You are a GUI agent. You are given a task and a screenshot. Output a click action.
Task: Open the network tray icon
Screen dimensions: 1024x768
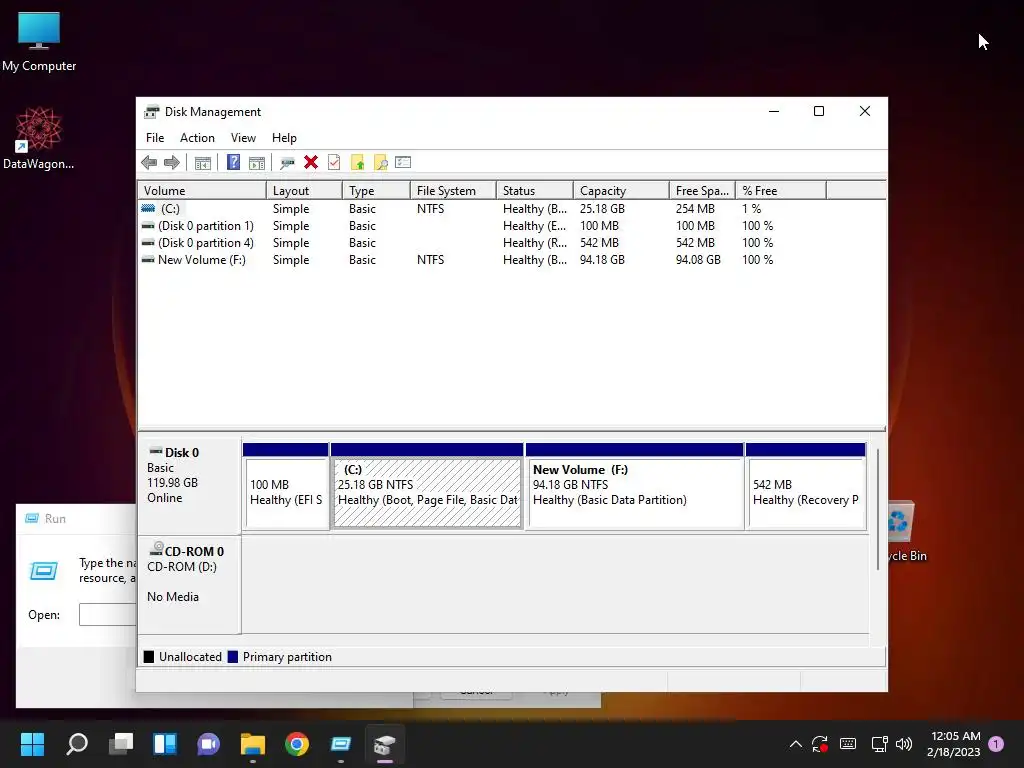879,744
